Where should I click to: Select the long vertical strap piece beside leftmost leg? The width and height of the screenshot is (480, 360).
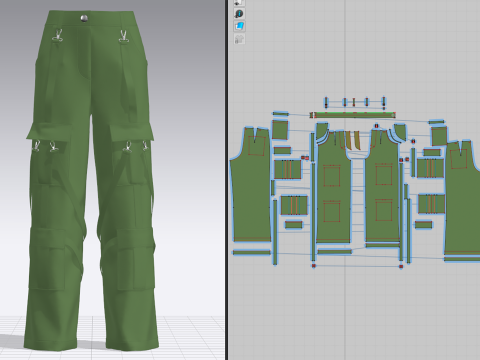pos(275,232)
